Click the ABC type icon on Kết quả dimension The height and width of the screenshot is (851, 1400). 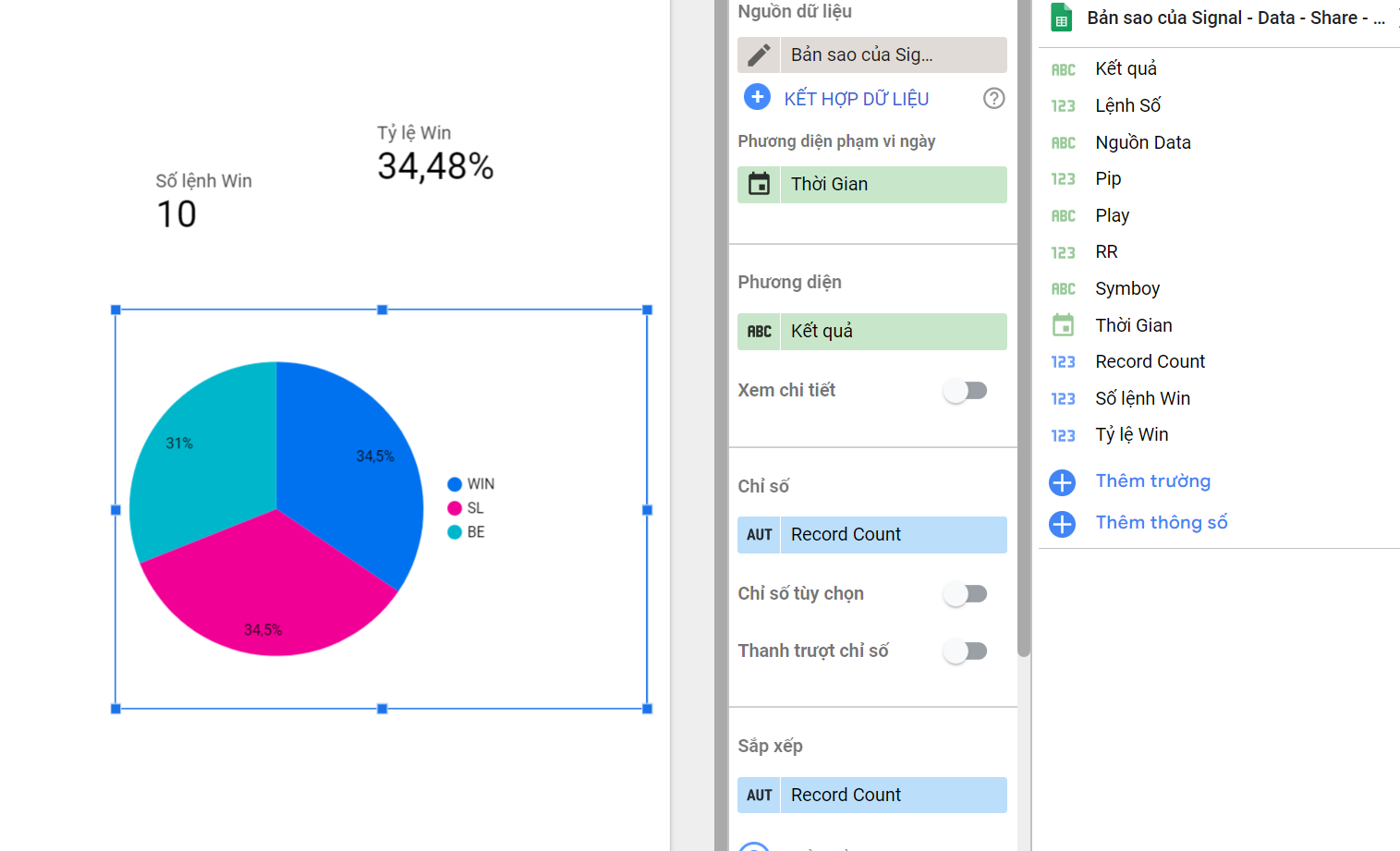coord(759,332)
